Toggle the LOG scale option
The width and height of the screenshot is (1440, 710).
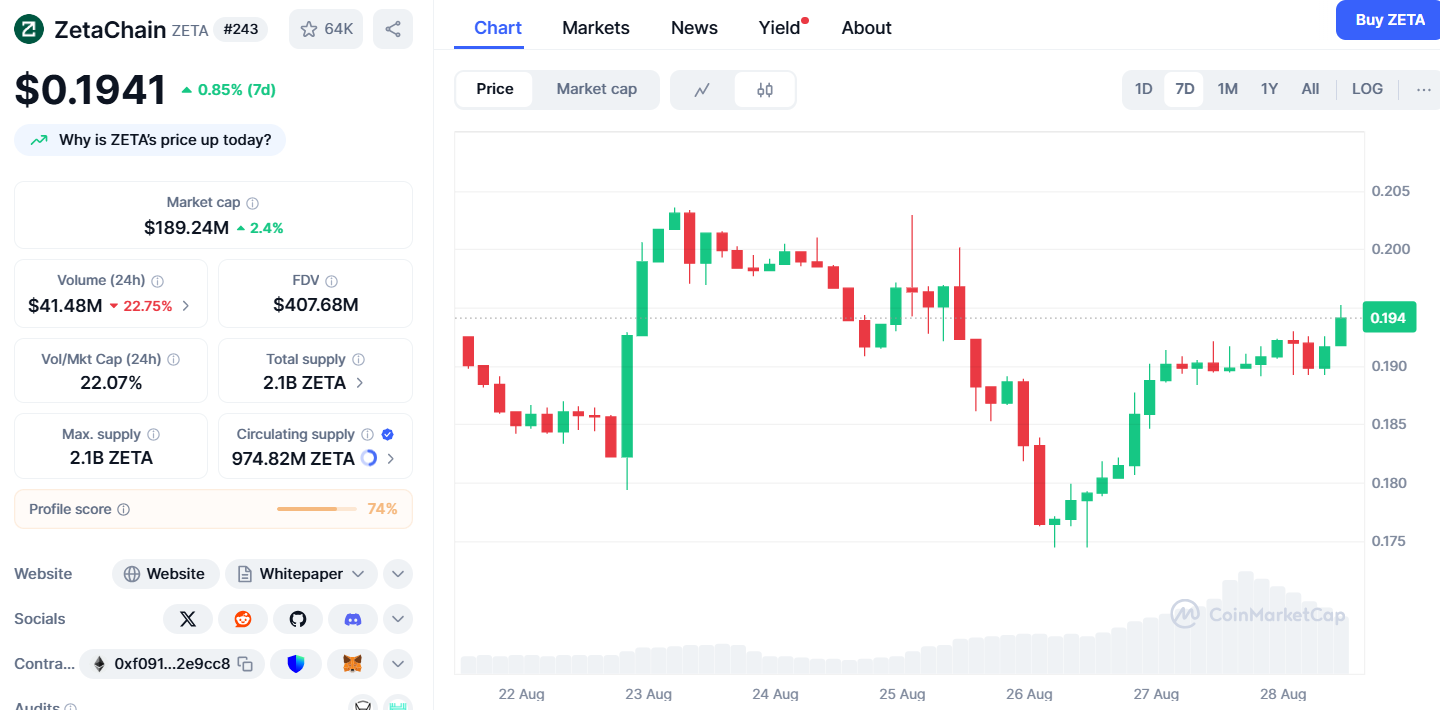point(1367,89)
